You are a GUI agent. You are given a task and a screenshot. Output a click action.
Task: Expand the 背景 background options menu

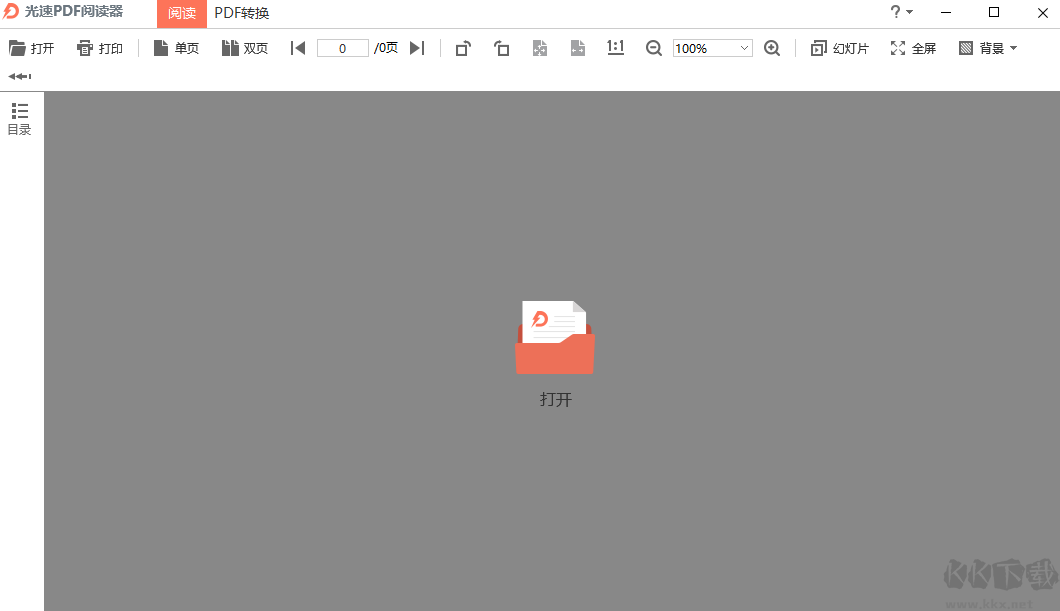[986, 47]
